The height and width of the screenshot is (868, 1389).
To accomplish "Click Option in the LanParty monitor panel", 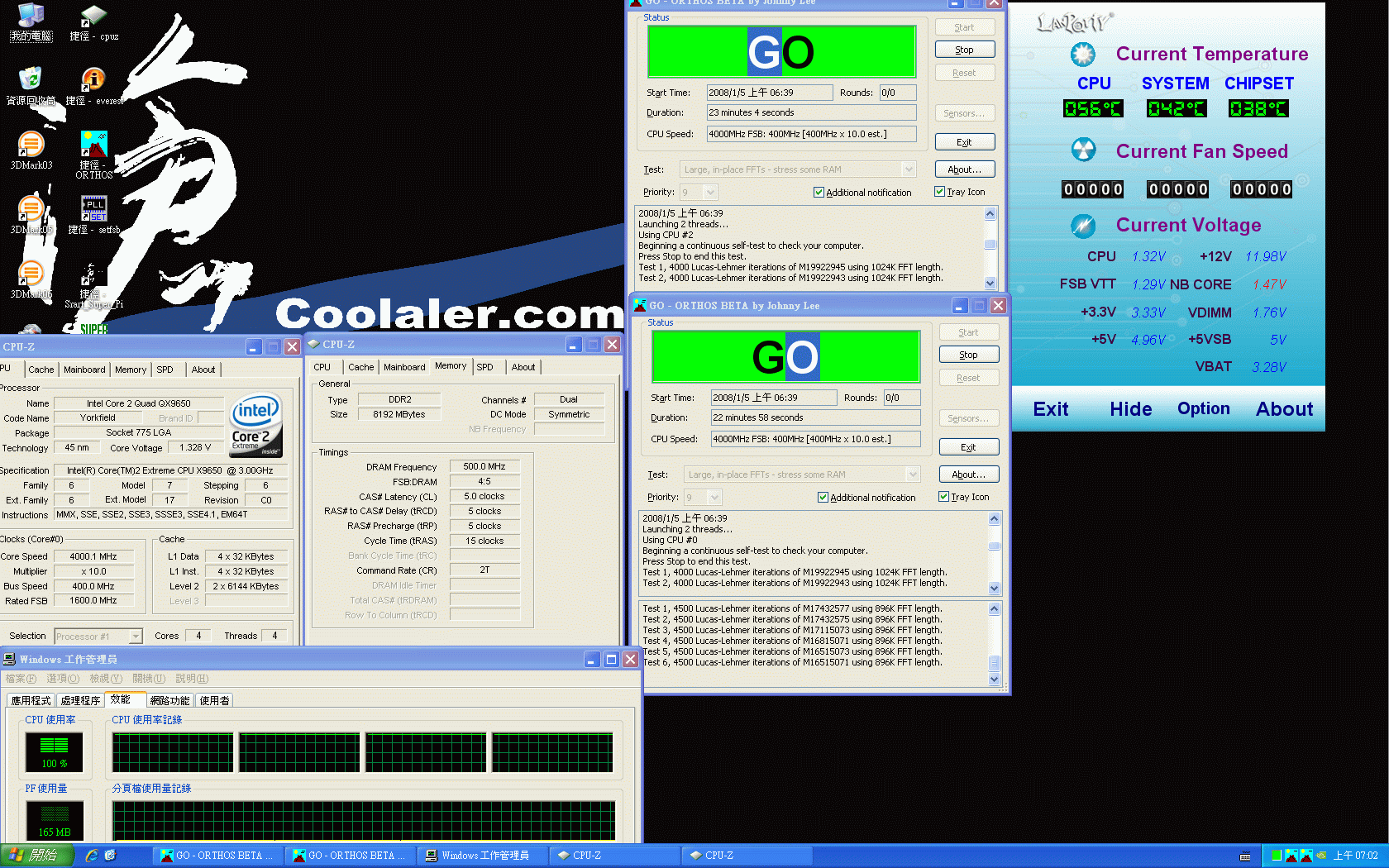I will (1204, 409).
